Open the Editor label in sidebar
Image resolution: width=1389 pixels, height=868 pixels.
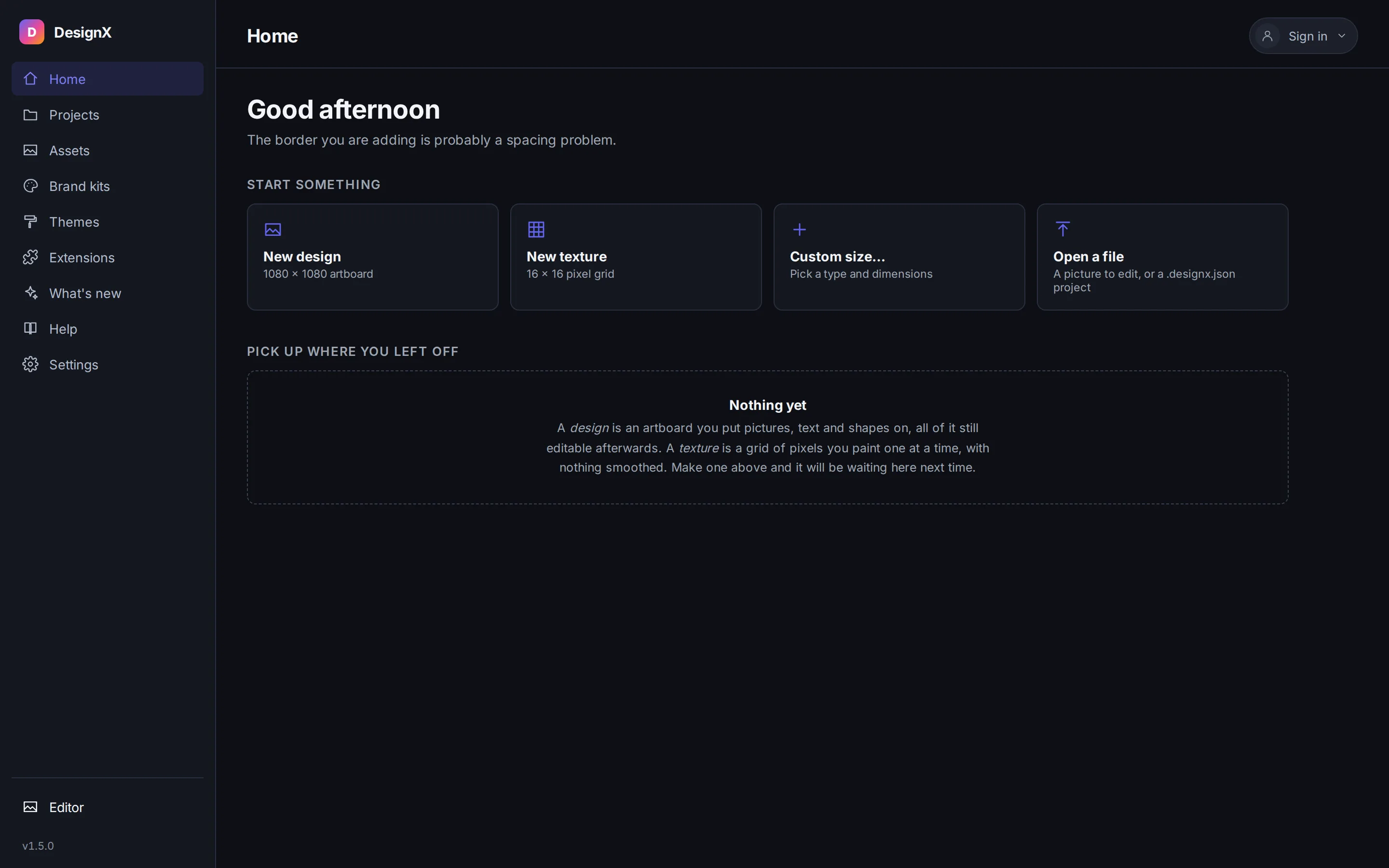67,807
